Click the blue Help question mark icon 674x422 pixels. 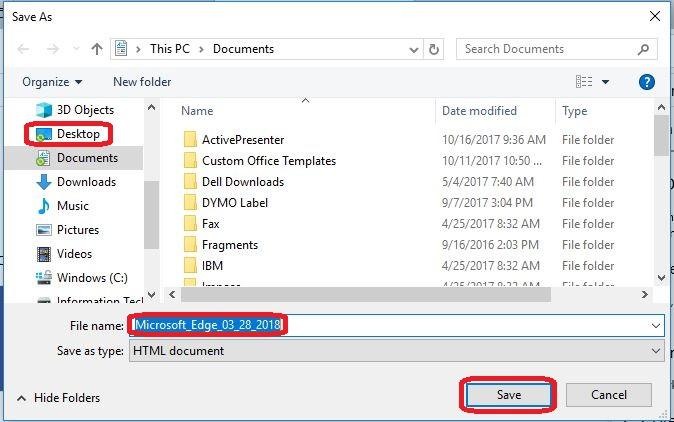pos(646,82)
